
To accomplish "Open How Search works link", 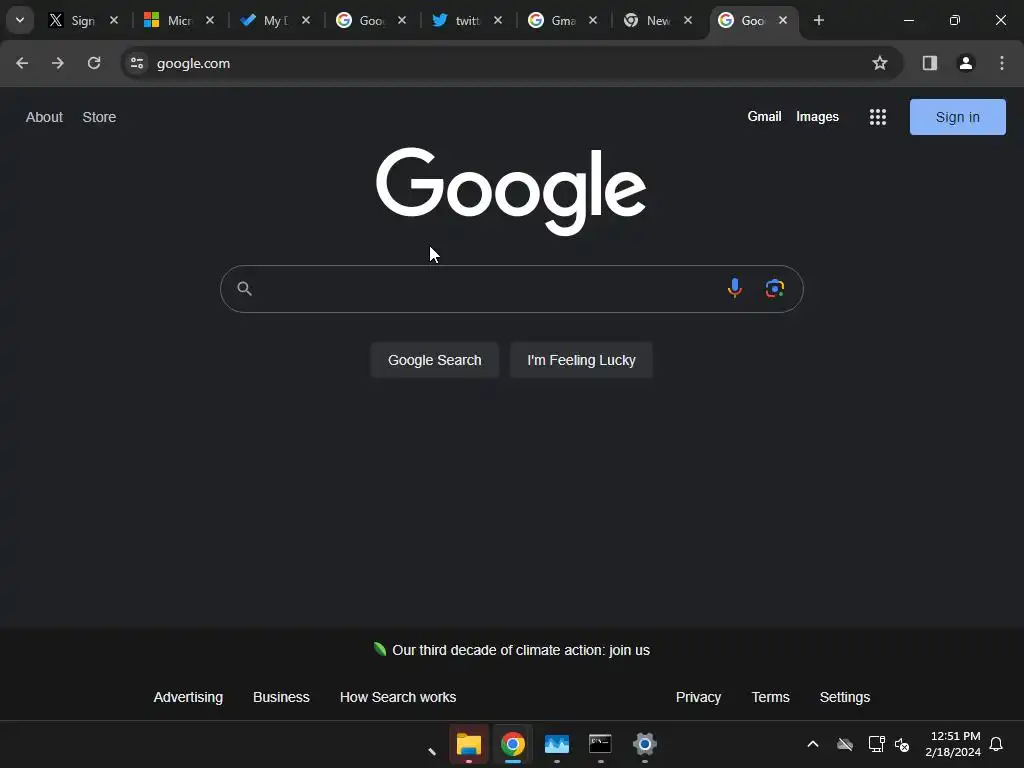I will pyautogui.click(x=398, y=697).
